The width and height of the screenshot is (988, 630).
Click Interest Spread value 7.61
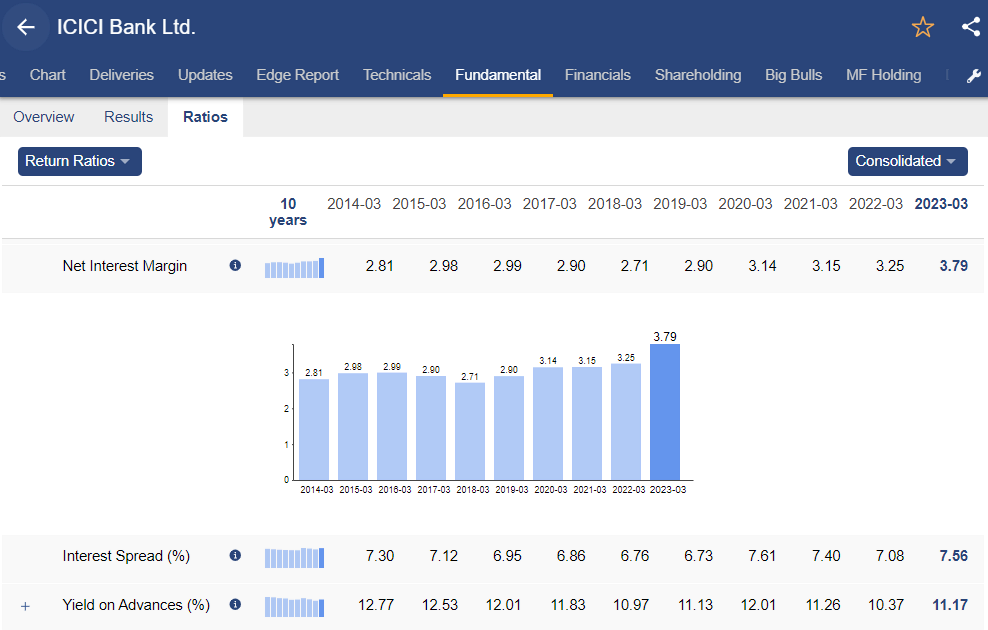pos(762,556)
